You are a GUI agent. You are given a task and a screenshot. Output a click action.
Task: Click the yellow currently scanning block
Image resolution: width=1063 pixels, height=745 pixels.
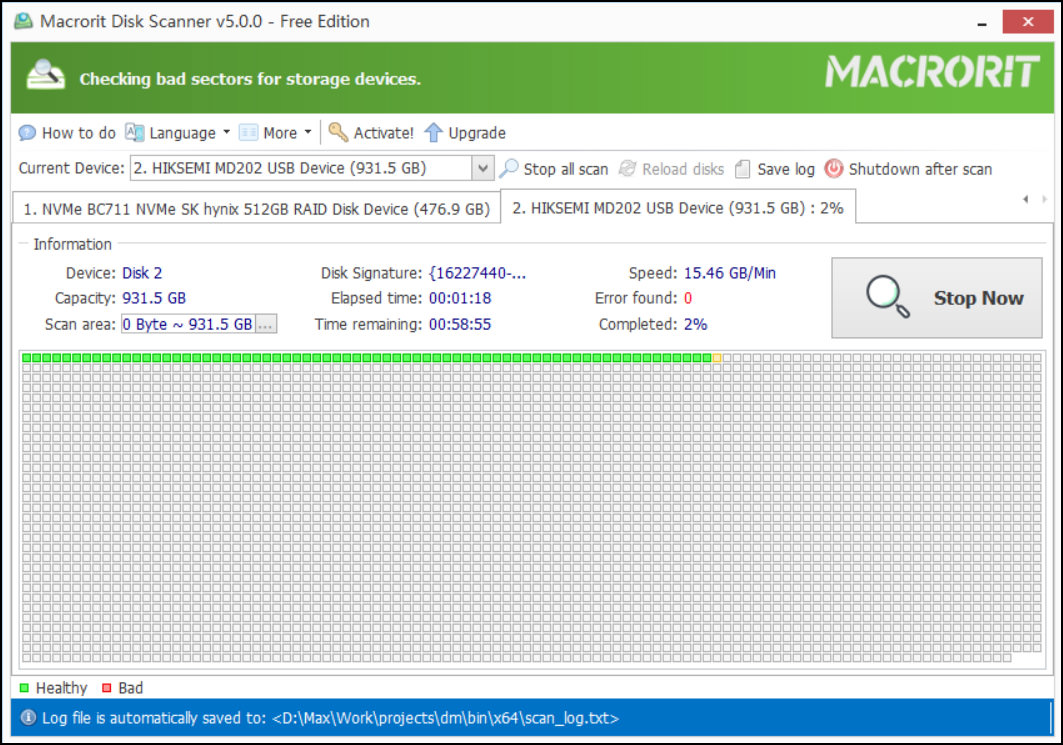click(x=717, y=358)
